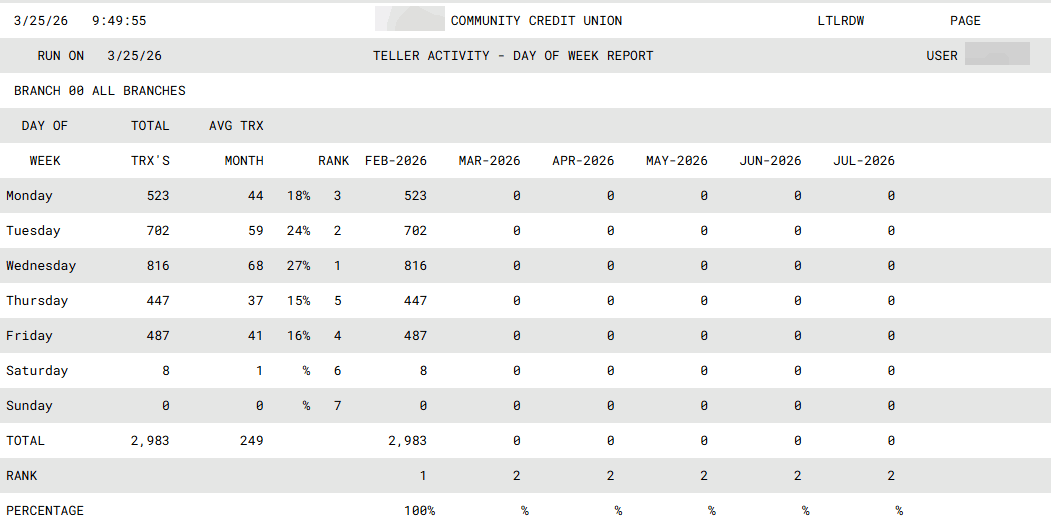Image resolution: width=1051 pixels, height=523 pixels.
Task: Select the RANK column header
Action: 334,161
